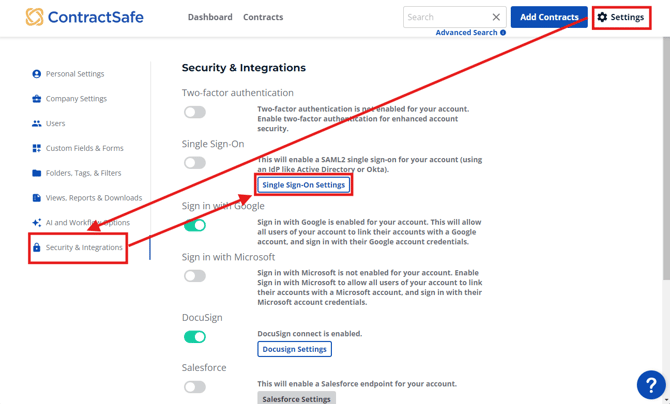
Task: Click into the Search input field
Action: click(x=445, y=17)
